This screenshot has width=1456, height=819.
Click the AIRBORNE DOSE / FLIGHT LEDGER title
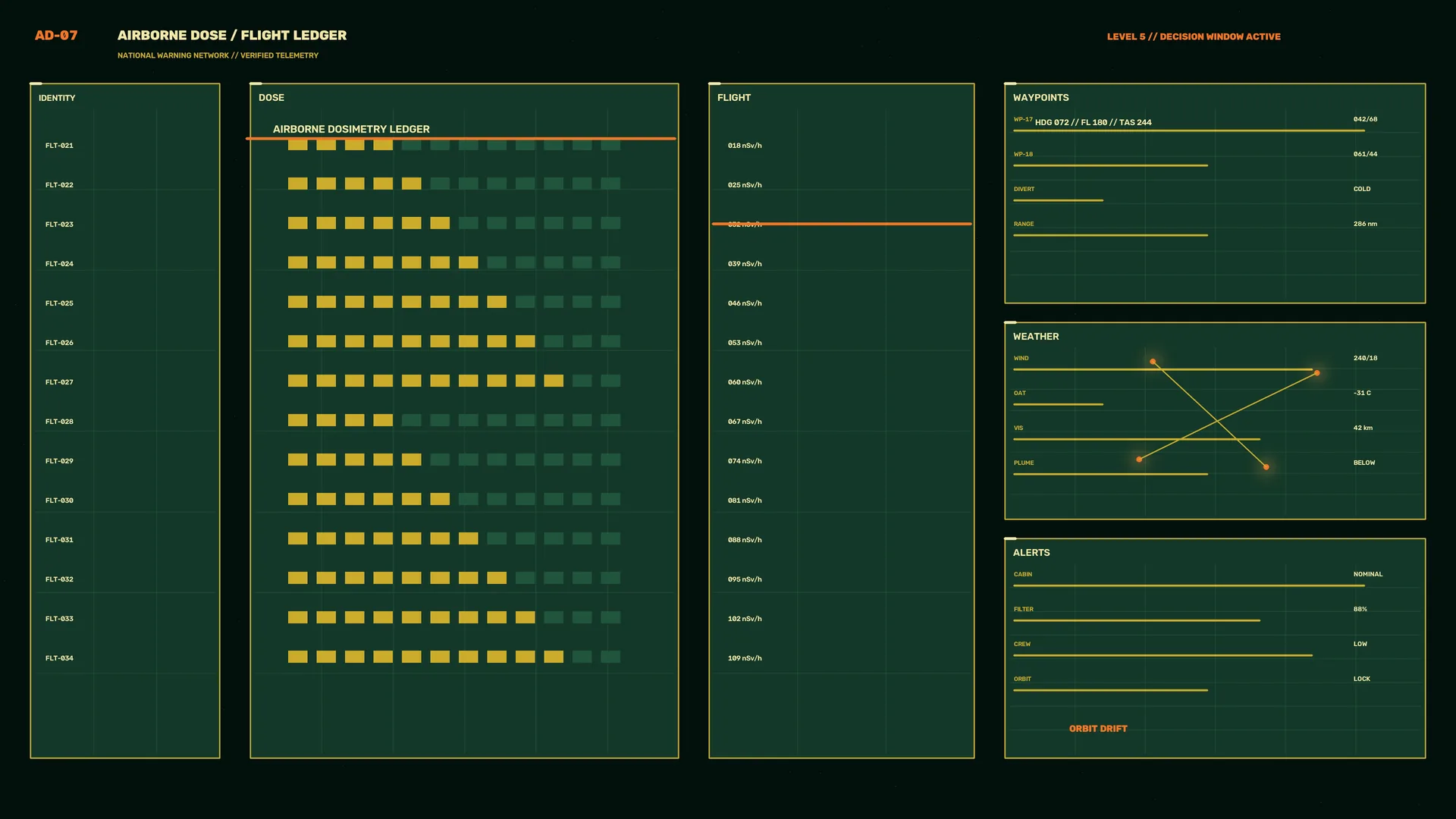pos(232,36)
